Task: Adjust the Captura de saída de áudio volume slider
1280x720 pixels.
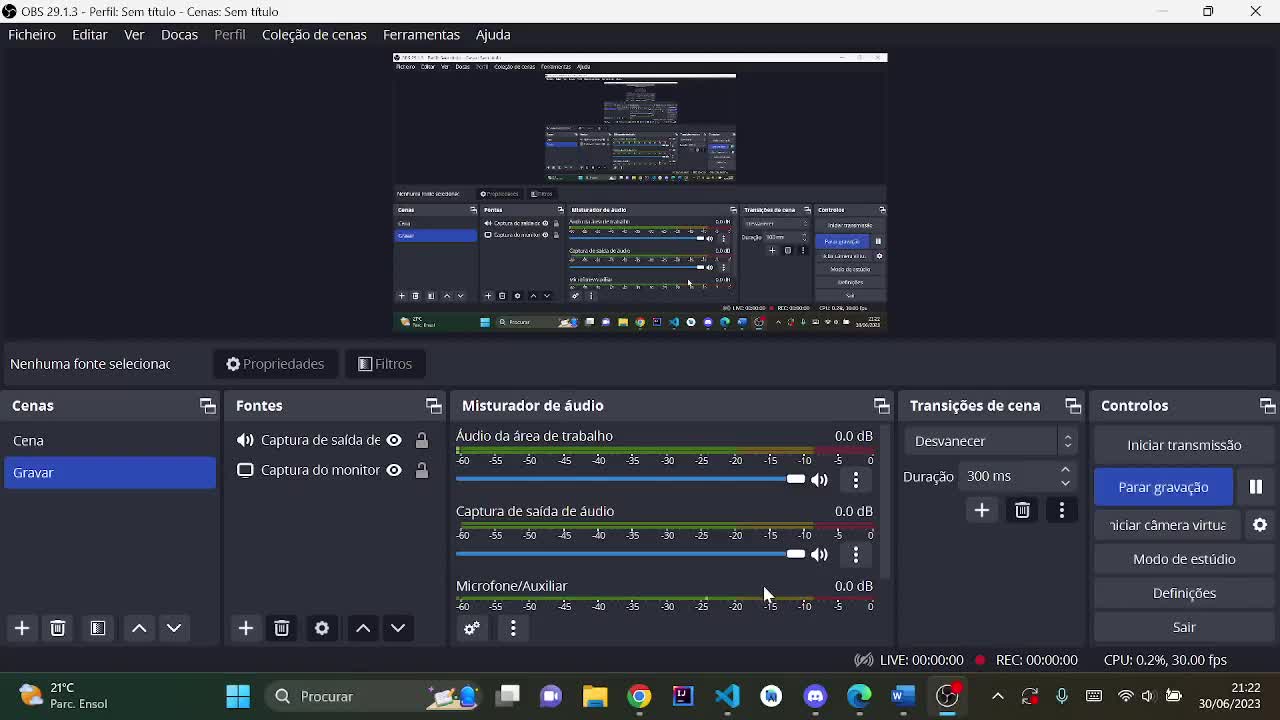Action: [x=795, y=554]
